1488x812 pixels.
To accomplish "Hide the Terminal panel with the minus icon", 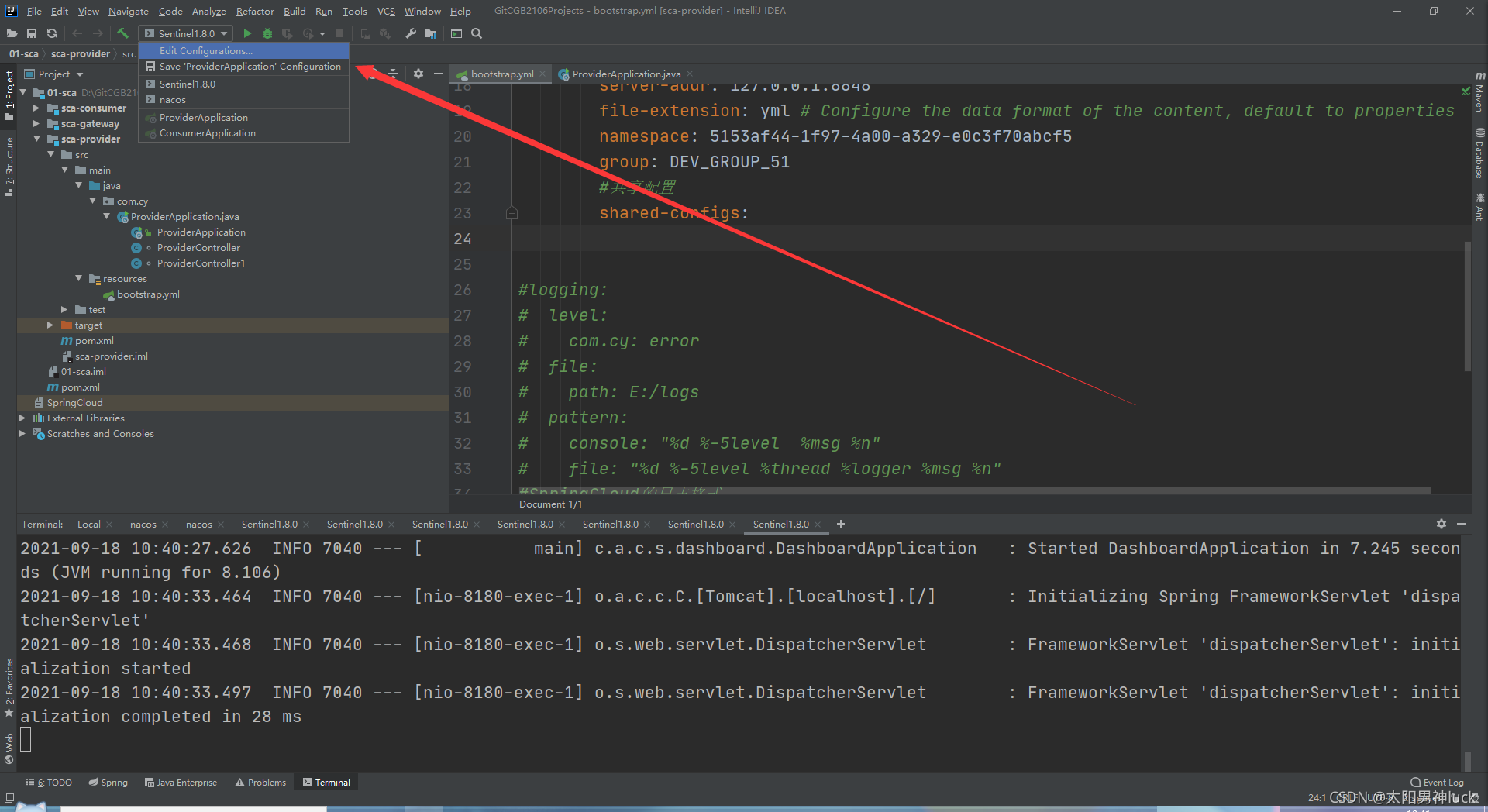I will point(1462,524).
